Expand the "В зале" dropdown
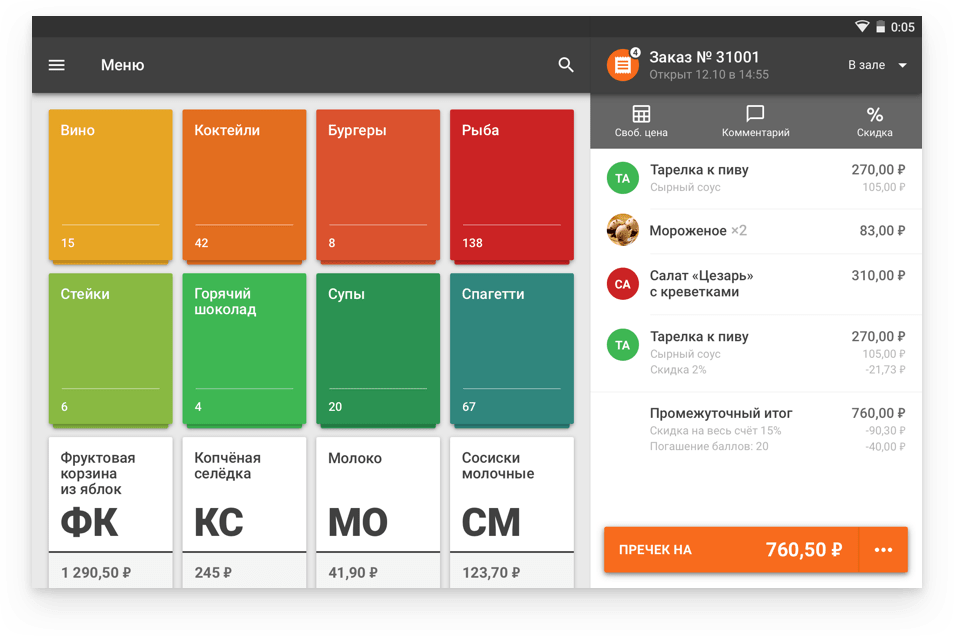954x636 pixels. pos(877,65)
